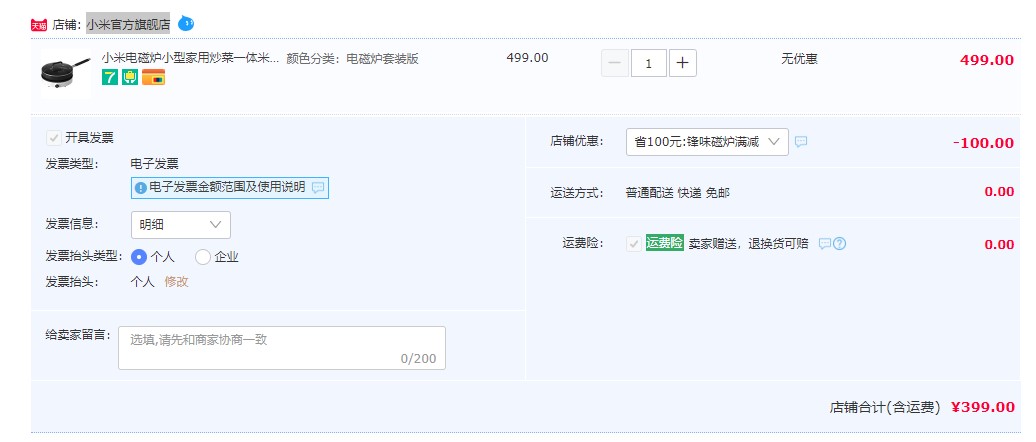Open the 小米官方旗舰店 store link
Screen dimensions: 1036x442
point(128,24)
